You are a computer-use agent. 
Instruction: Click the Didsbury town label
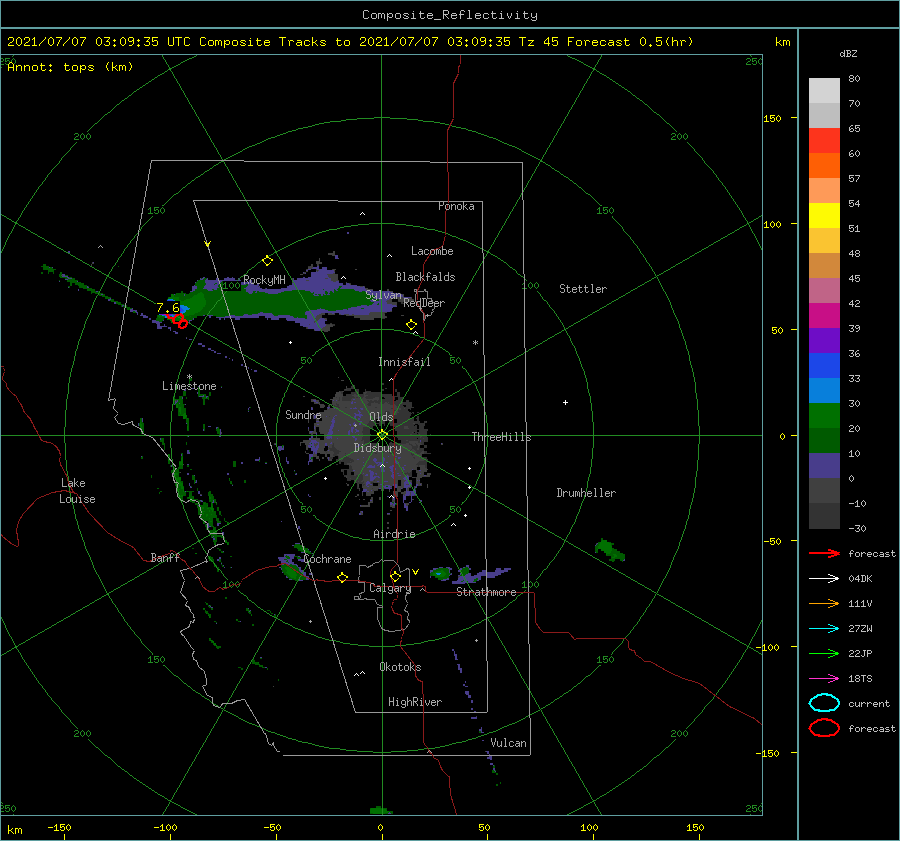coord(378,448)
